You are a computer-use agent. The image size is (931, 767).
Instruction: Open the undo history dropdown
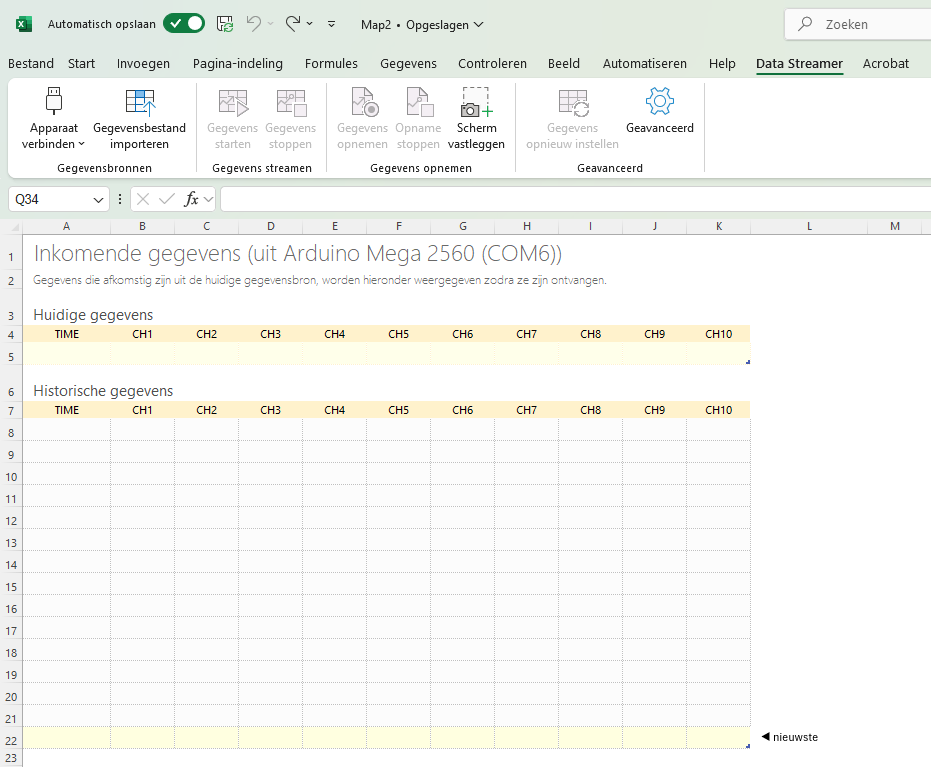270,24
